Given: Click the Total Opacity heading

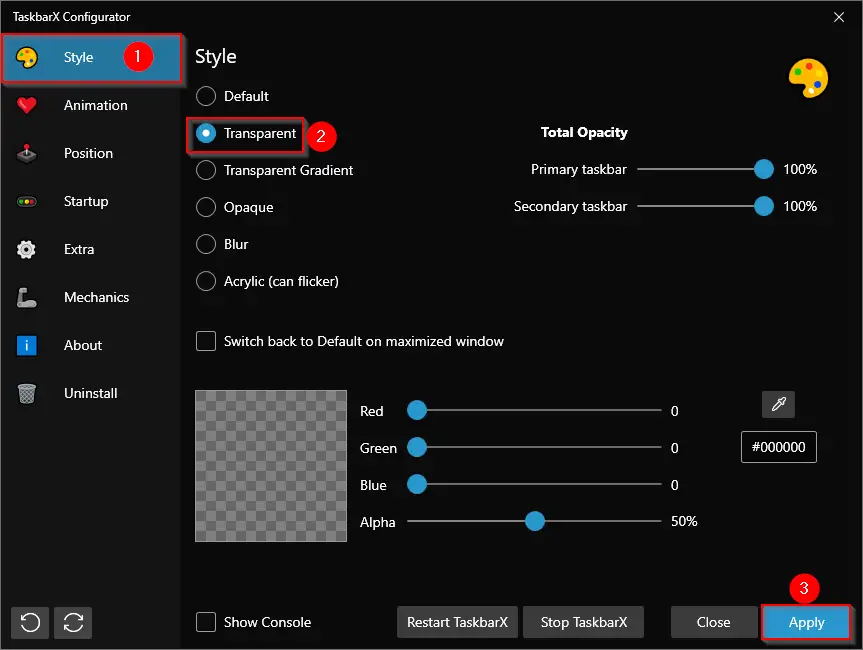Looking at the screenshot, I should 584,132.
